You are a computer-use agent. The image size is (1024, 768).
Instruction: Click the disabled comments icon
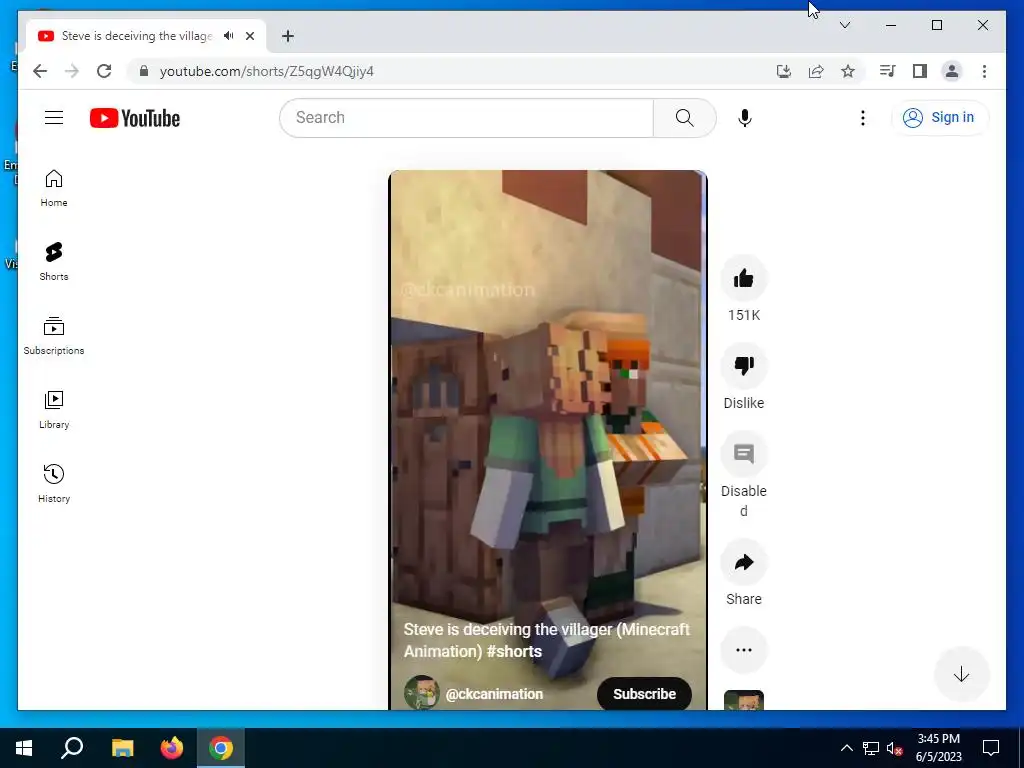[x=744, y=454]
